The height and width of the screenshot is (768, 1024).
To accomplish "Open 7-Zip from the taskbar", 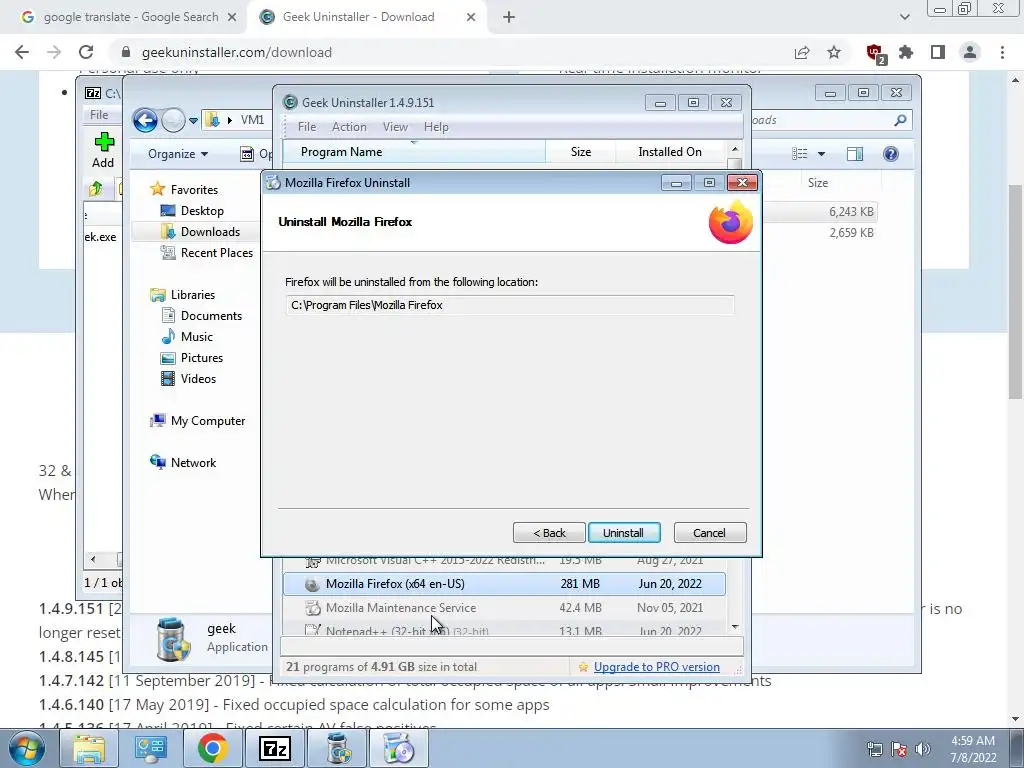I will pyautogui.click(x=274, y=749).
